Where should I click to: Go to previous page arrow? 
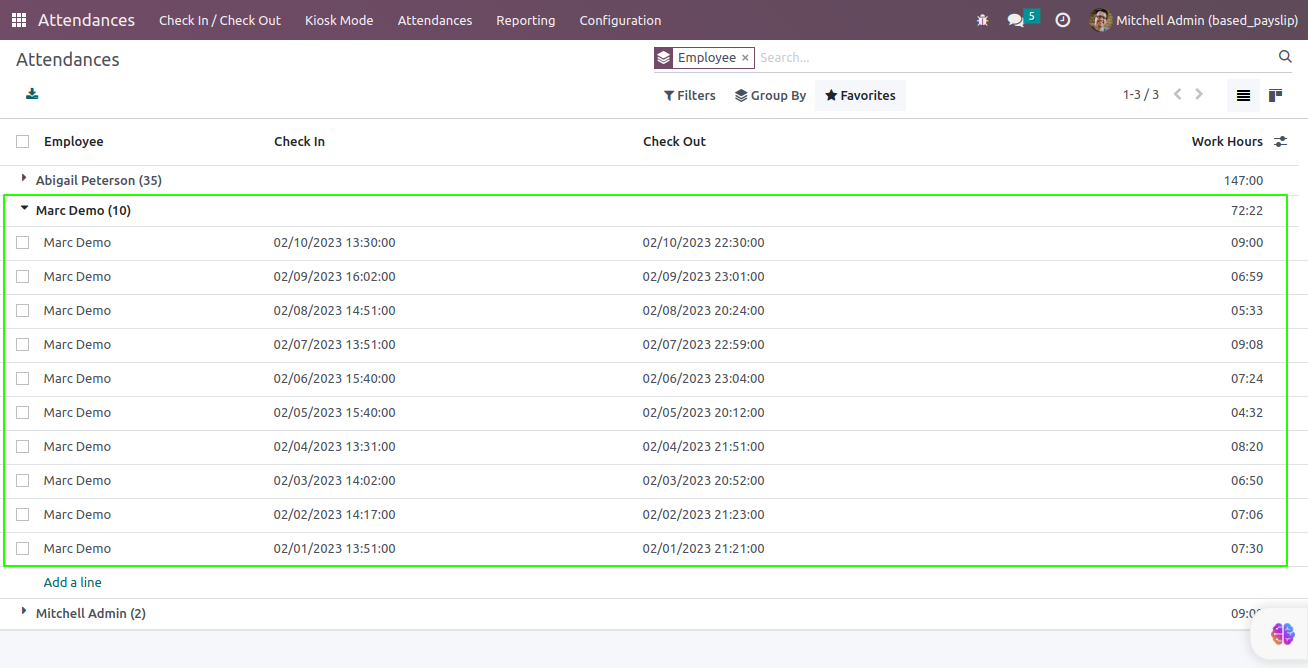pos(1178,94)
